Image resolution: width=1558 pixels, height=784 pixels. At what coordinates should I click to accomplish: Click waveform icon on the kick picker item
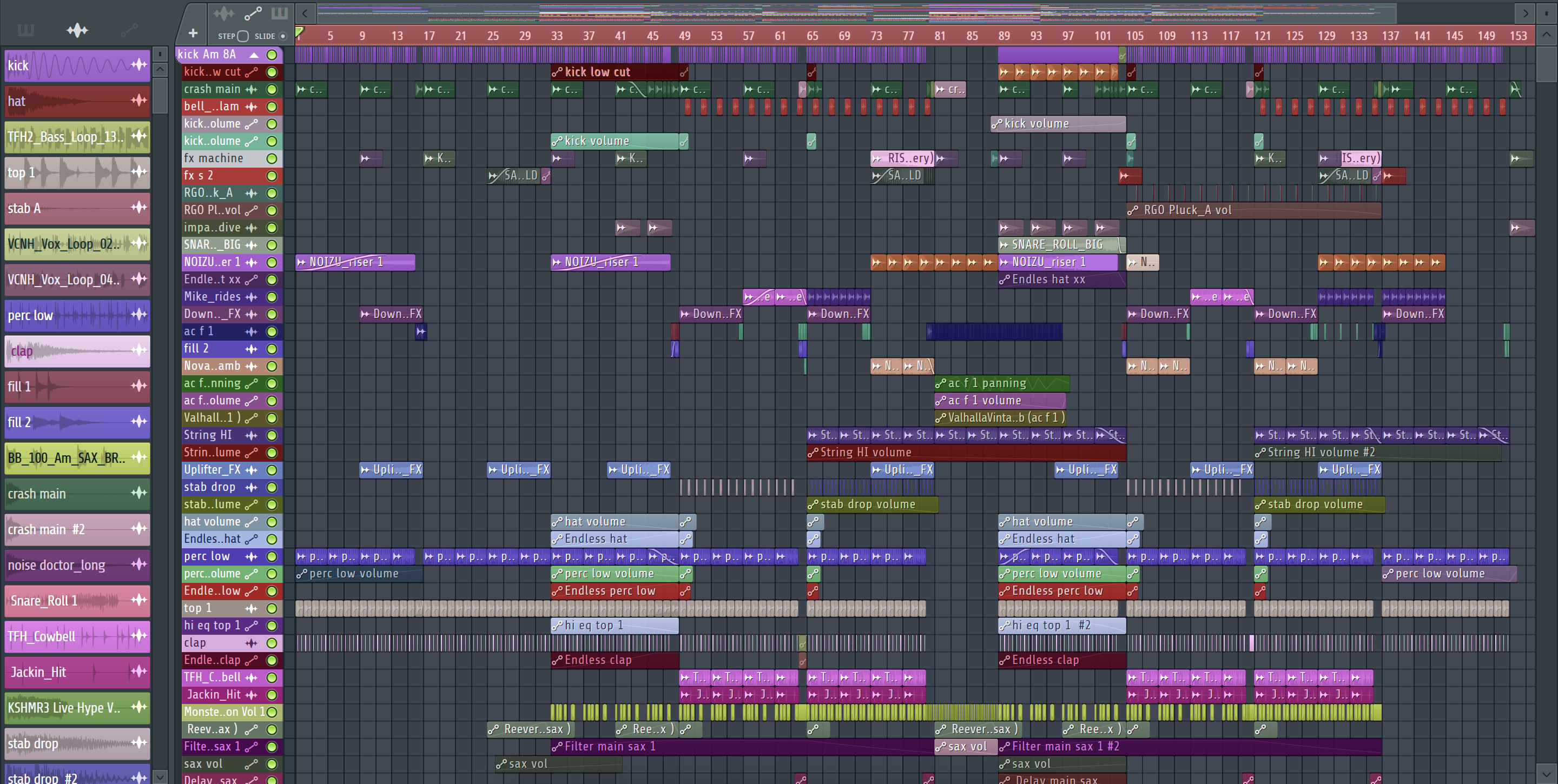point(139,64)
